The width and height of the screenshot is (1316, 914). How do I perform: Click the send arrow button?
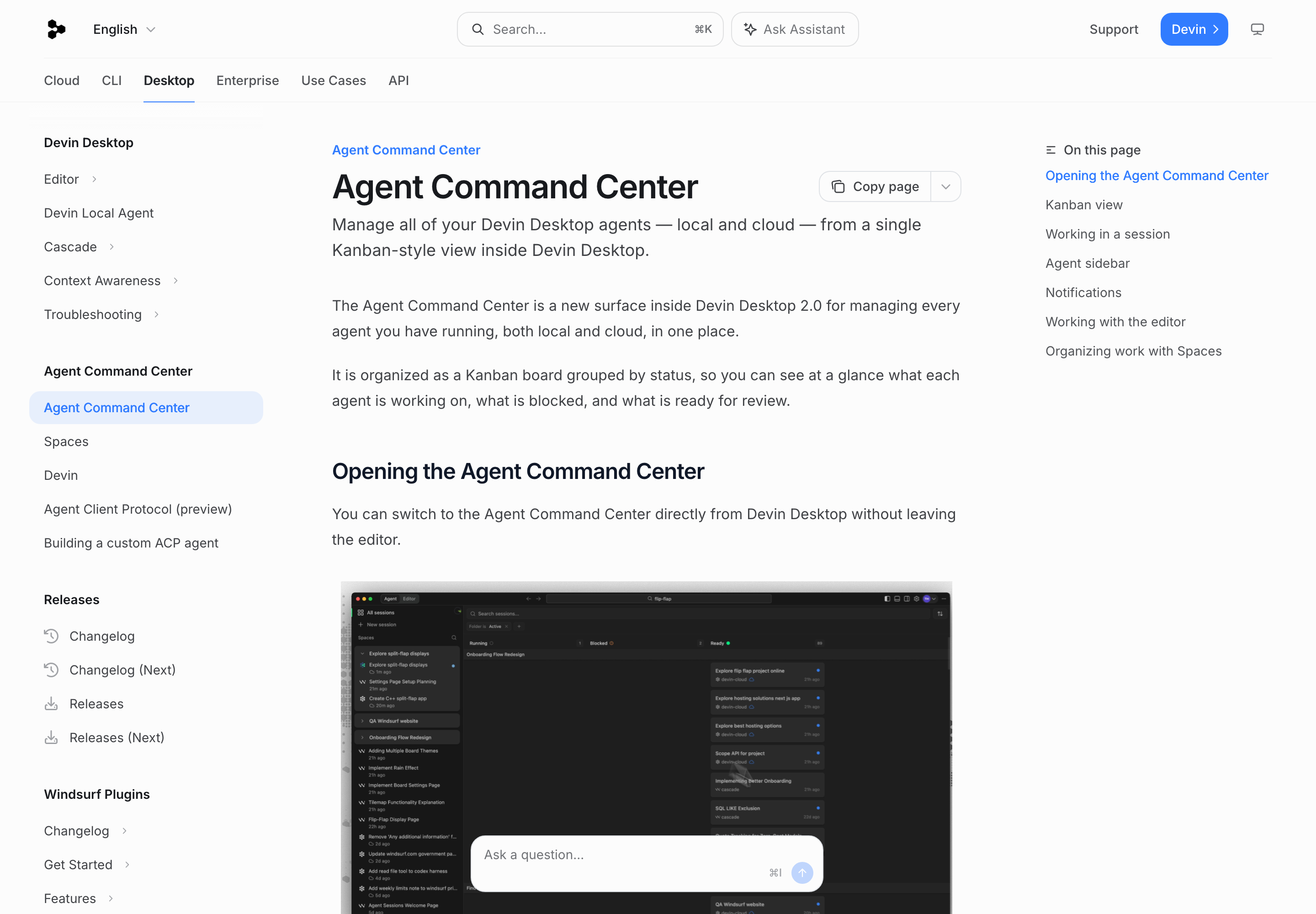802,873
